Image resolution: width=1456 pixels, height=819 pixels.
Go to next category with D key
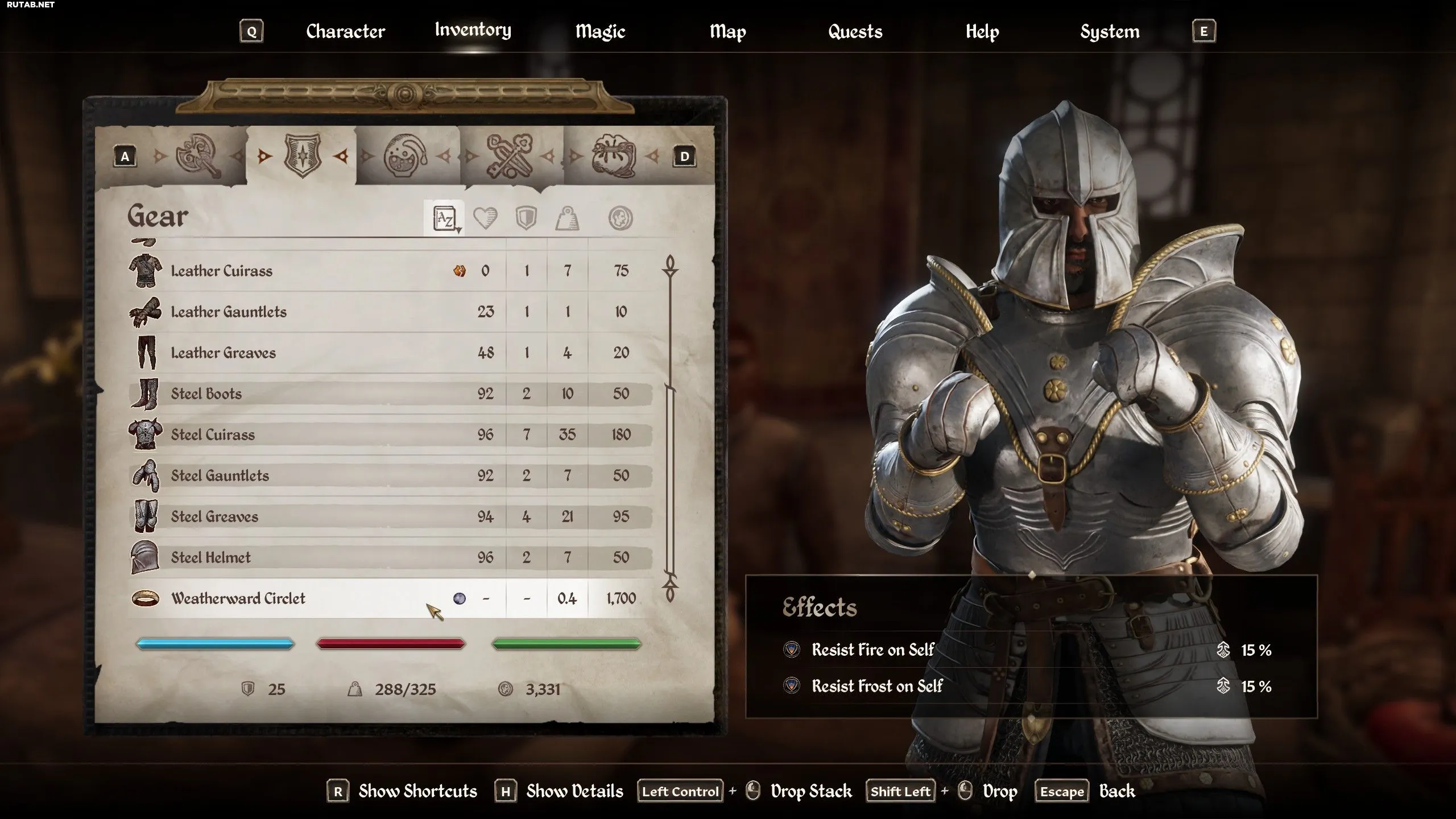pyautogui.click(x=684, y=156)
